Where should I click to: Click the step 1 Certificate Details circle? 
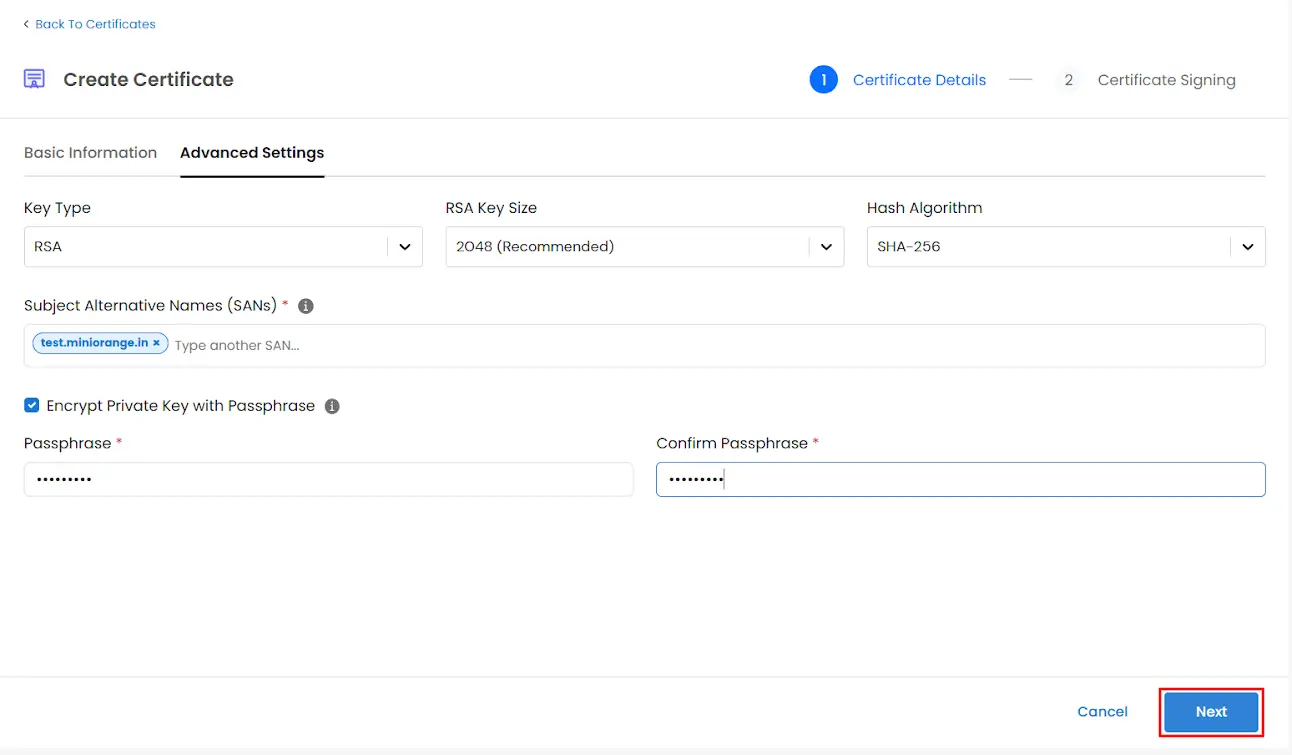click(823, 79)
